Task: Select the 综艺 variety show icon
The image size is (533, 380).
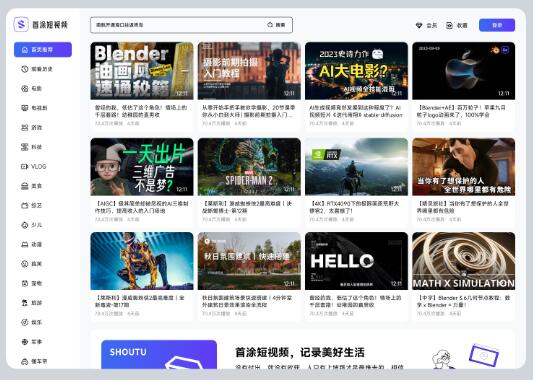Action: tap(24, 205)
